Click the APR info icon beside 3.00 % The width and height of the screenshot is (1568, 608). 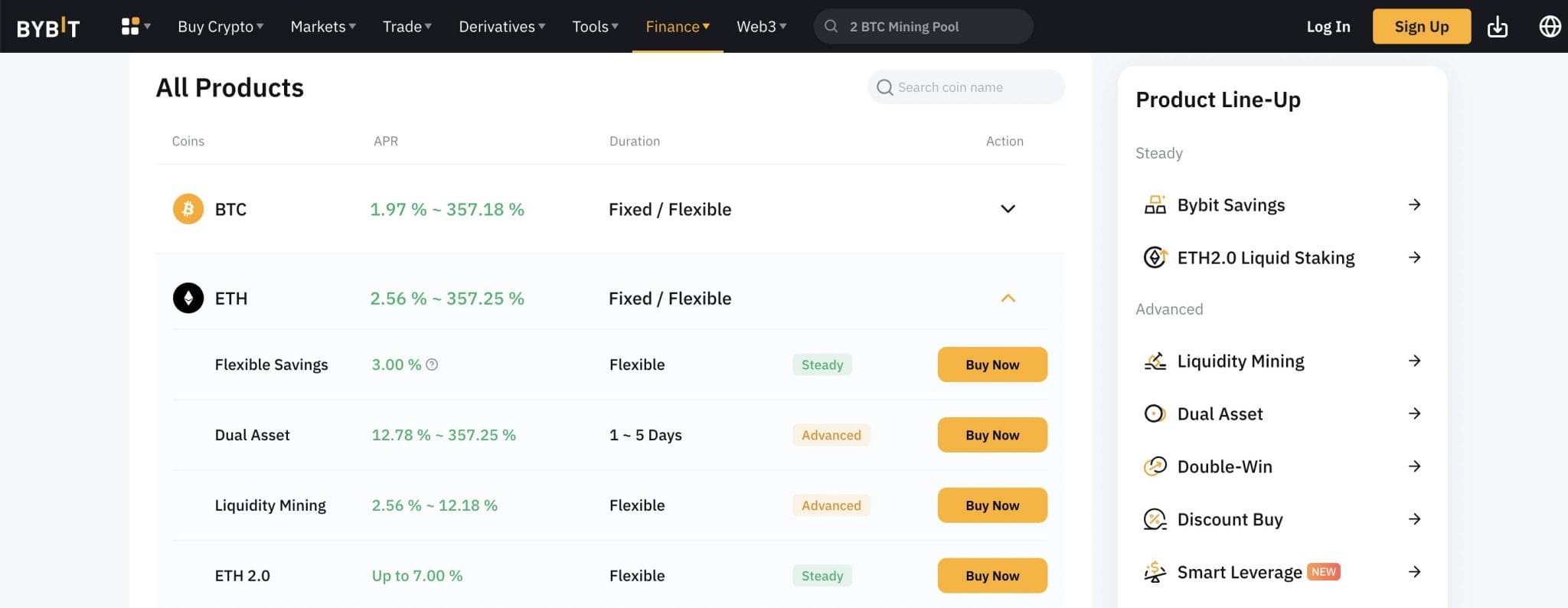pos(432,365)
